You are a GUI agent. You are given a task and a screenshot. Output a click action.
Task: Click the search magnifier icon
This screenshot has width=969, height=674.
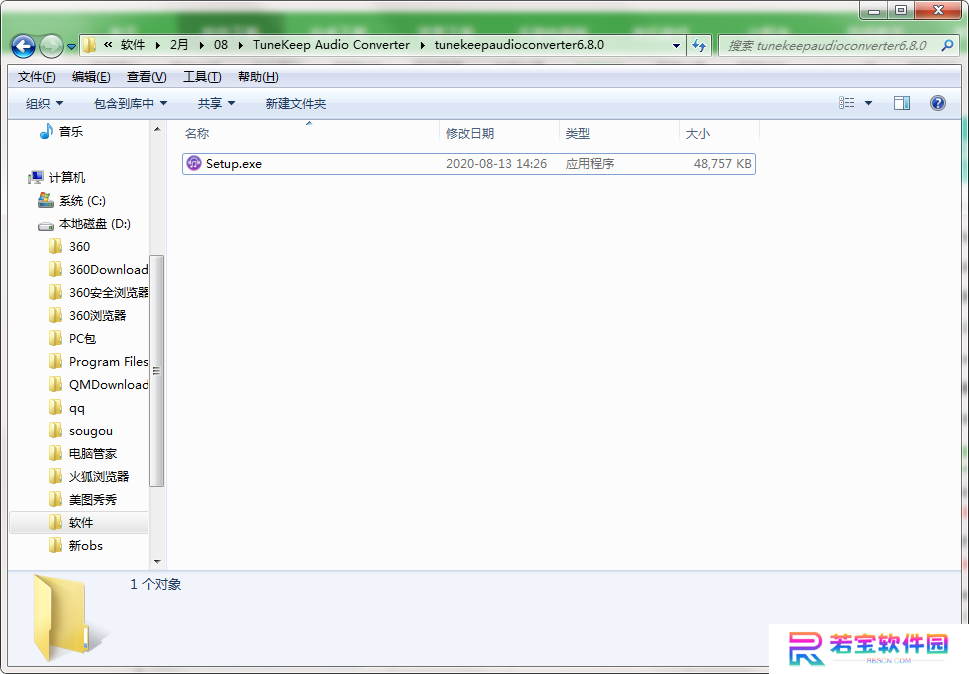coord(947,45)
